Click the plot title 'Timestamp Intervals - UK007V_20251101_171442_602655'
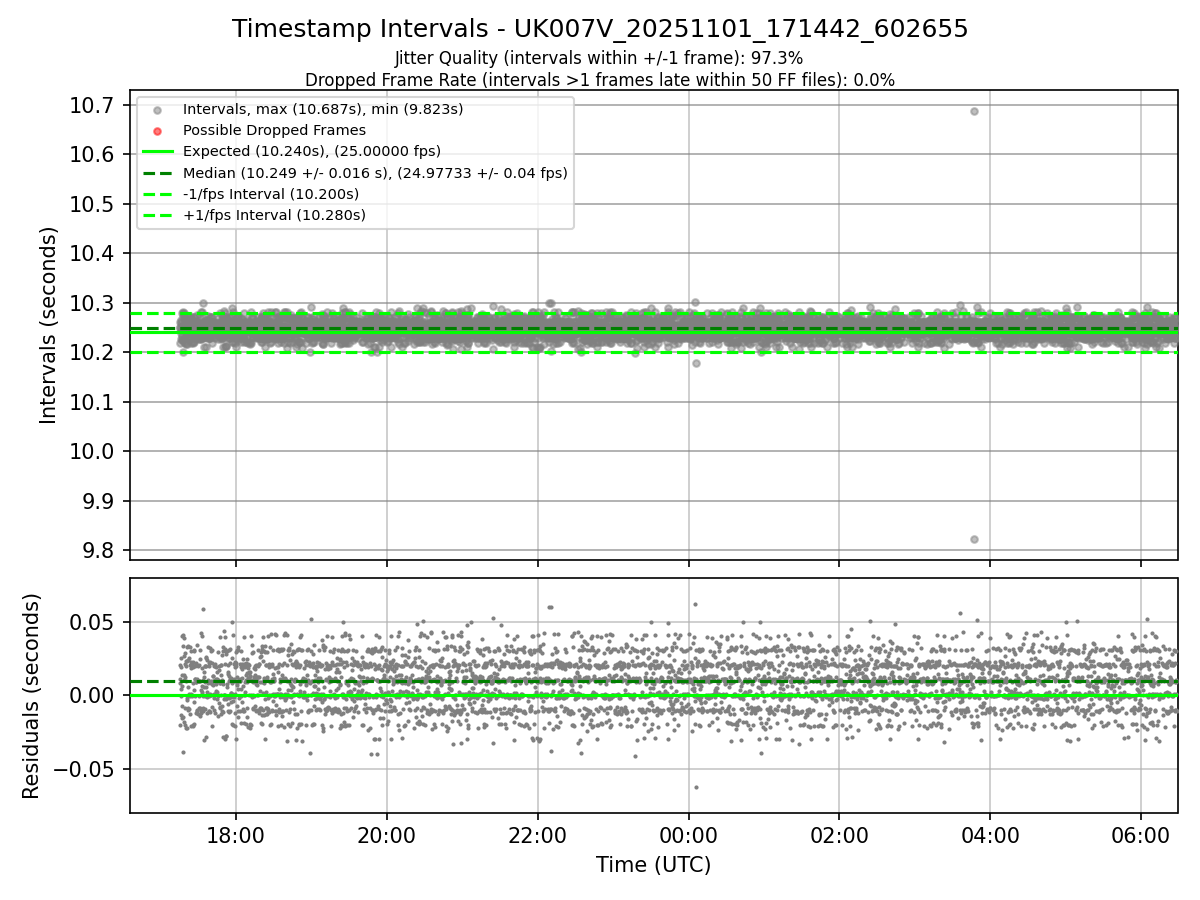 tap(600, 29)
